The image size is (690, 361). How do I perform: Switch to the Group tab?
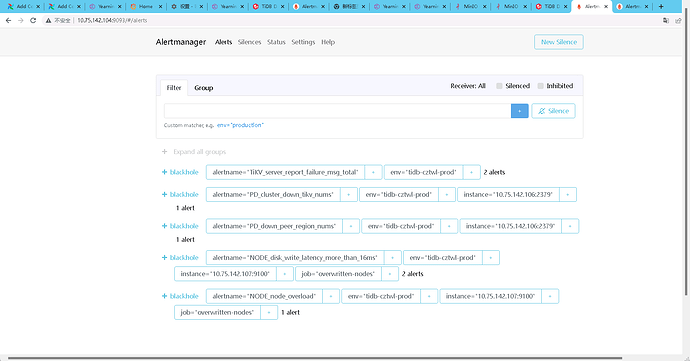pos(204,88)
